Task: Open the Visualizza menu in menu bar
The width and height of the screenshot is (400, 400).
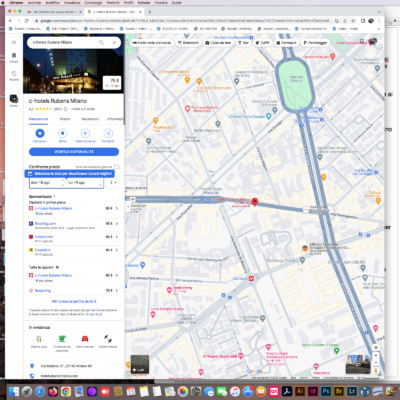Action: (x=72, y=2)
